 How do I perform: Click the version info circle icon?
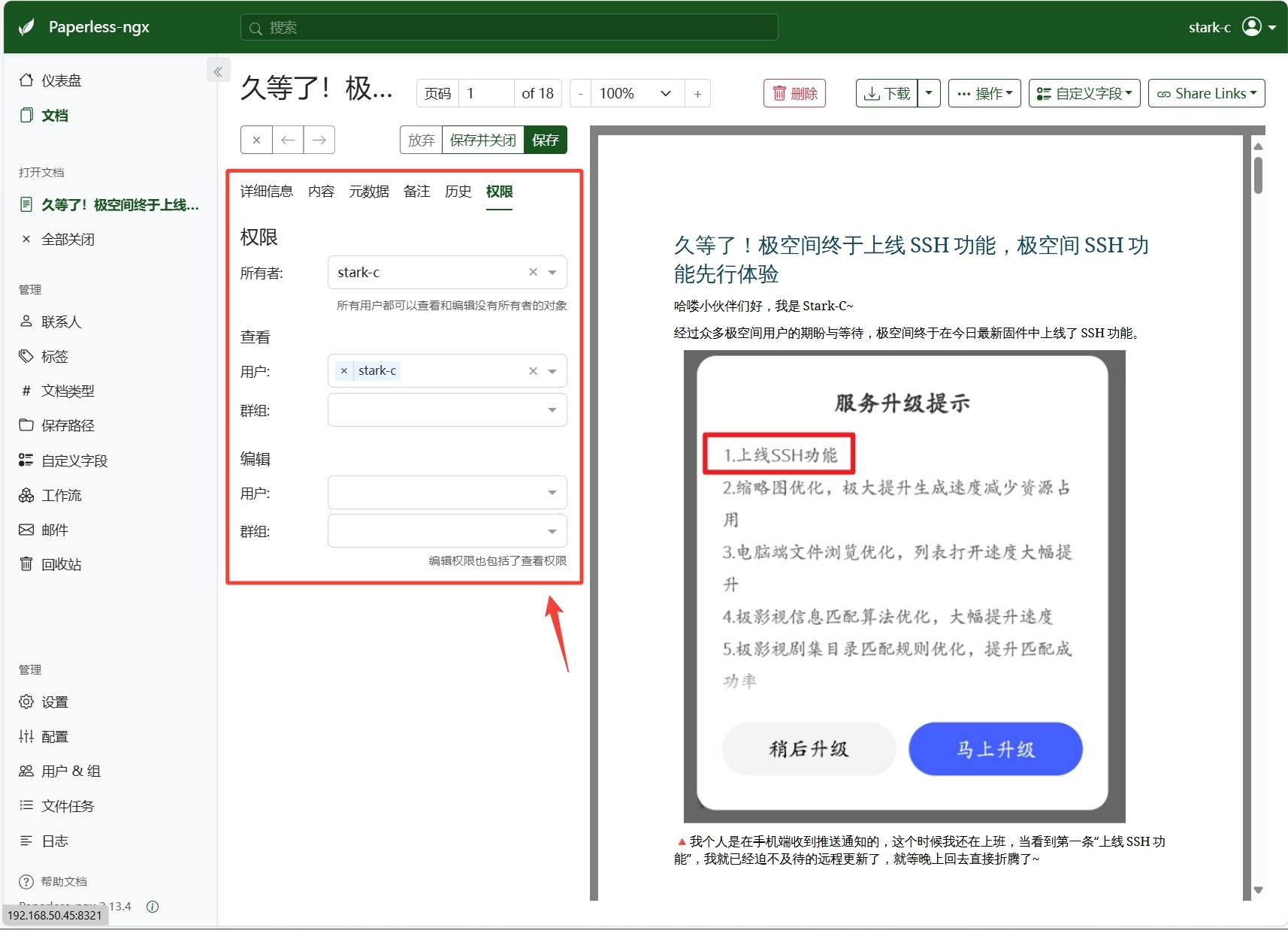point(153,907)
